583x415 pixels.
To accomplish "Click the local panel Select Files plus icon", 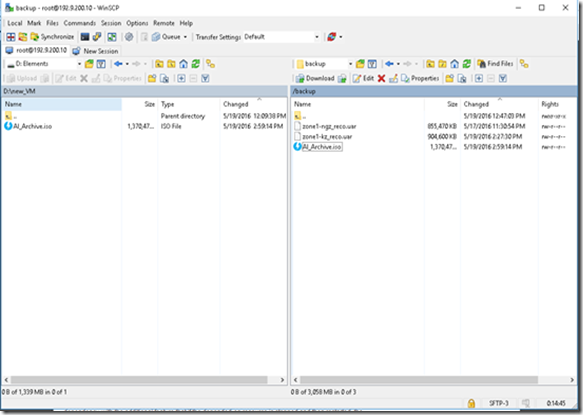I will coord(181,78).
